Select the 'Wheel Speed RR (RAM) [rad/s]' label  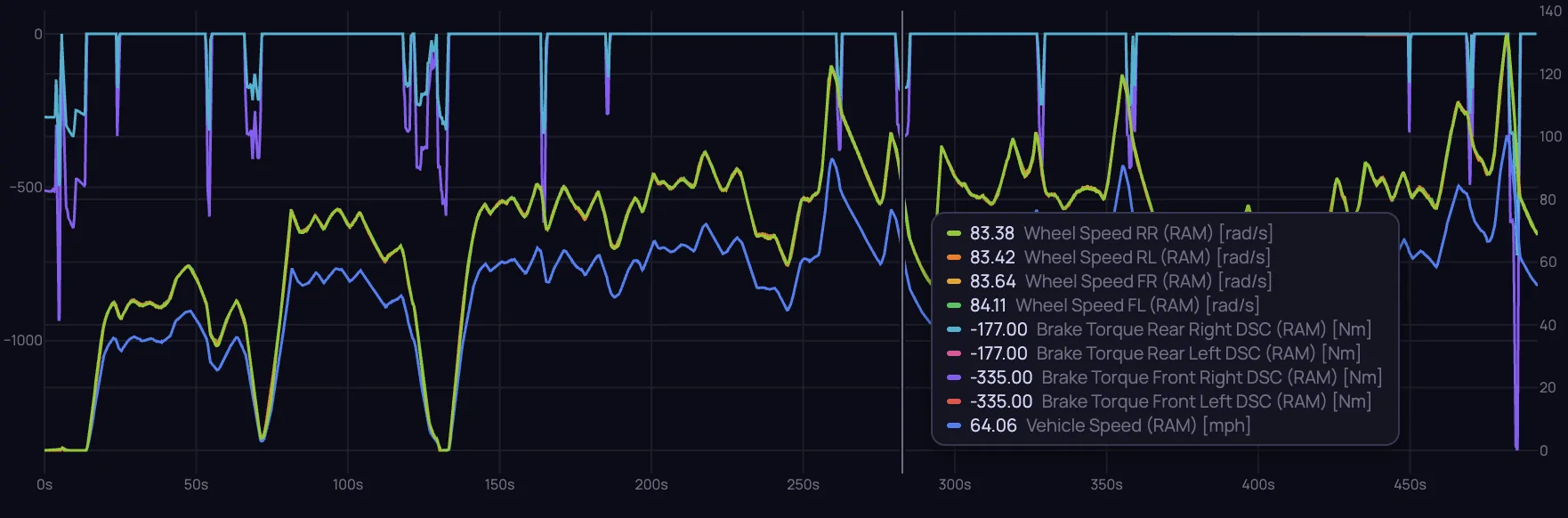click(1148, 233)
